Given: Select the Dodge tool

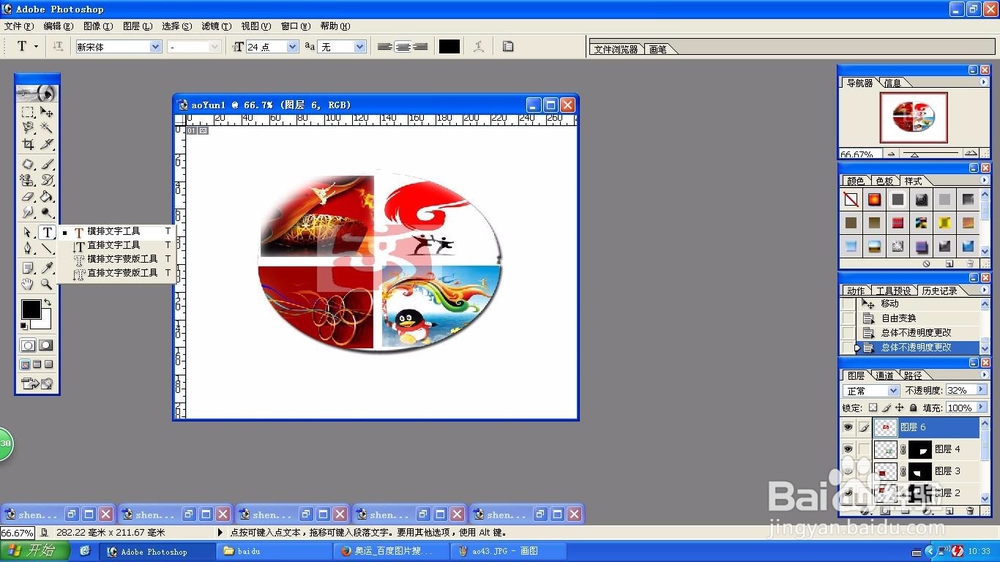Looking at the screenshot, I should click(47, 212).
